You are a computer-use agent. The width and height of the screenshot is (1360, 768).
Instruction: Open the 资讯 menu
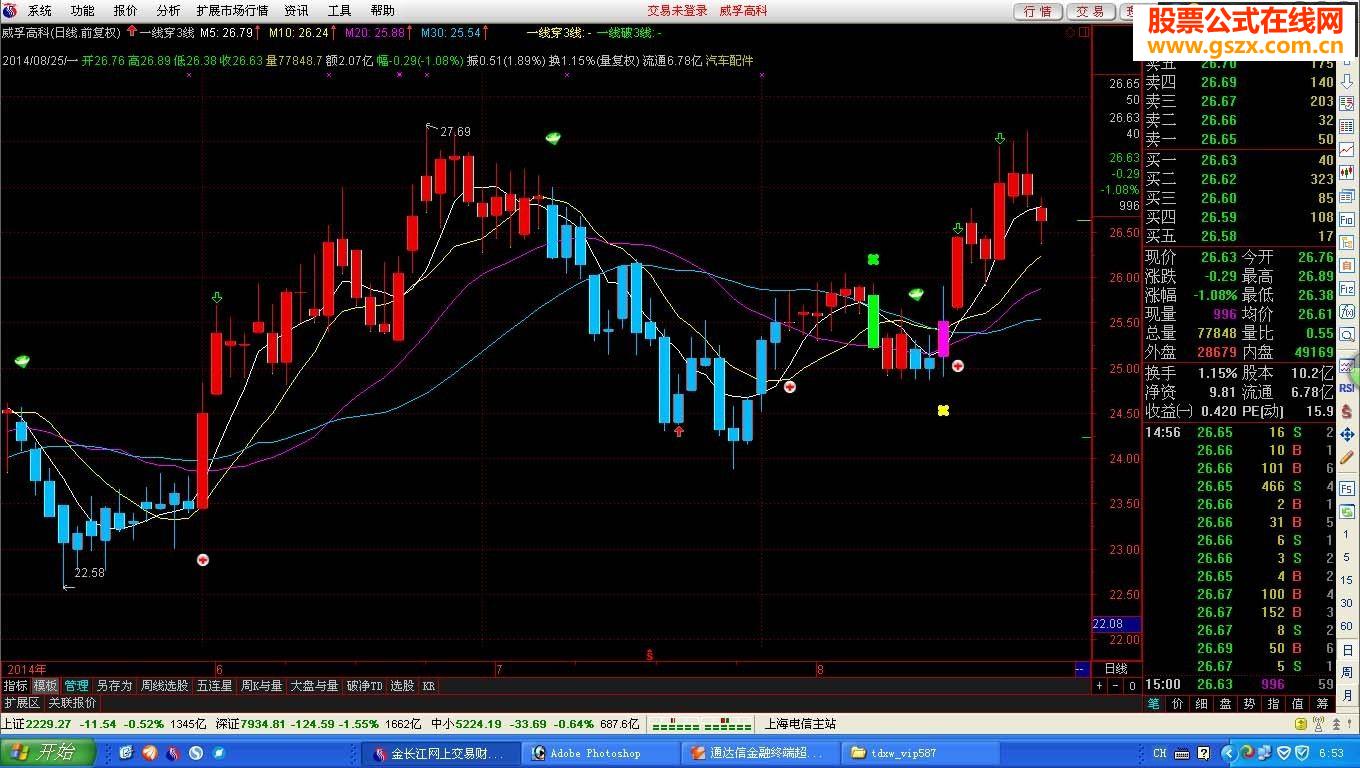(297, 10)
